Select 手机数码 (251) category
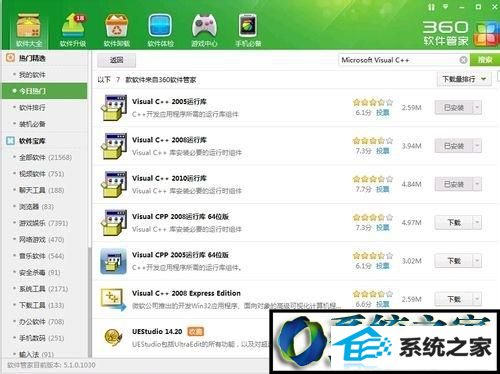 click(44, 338)
